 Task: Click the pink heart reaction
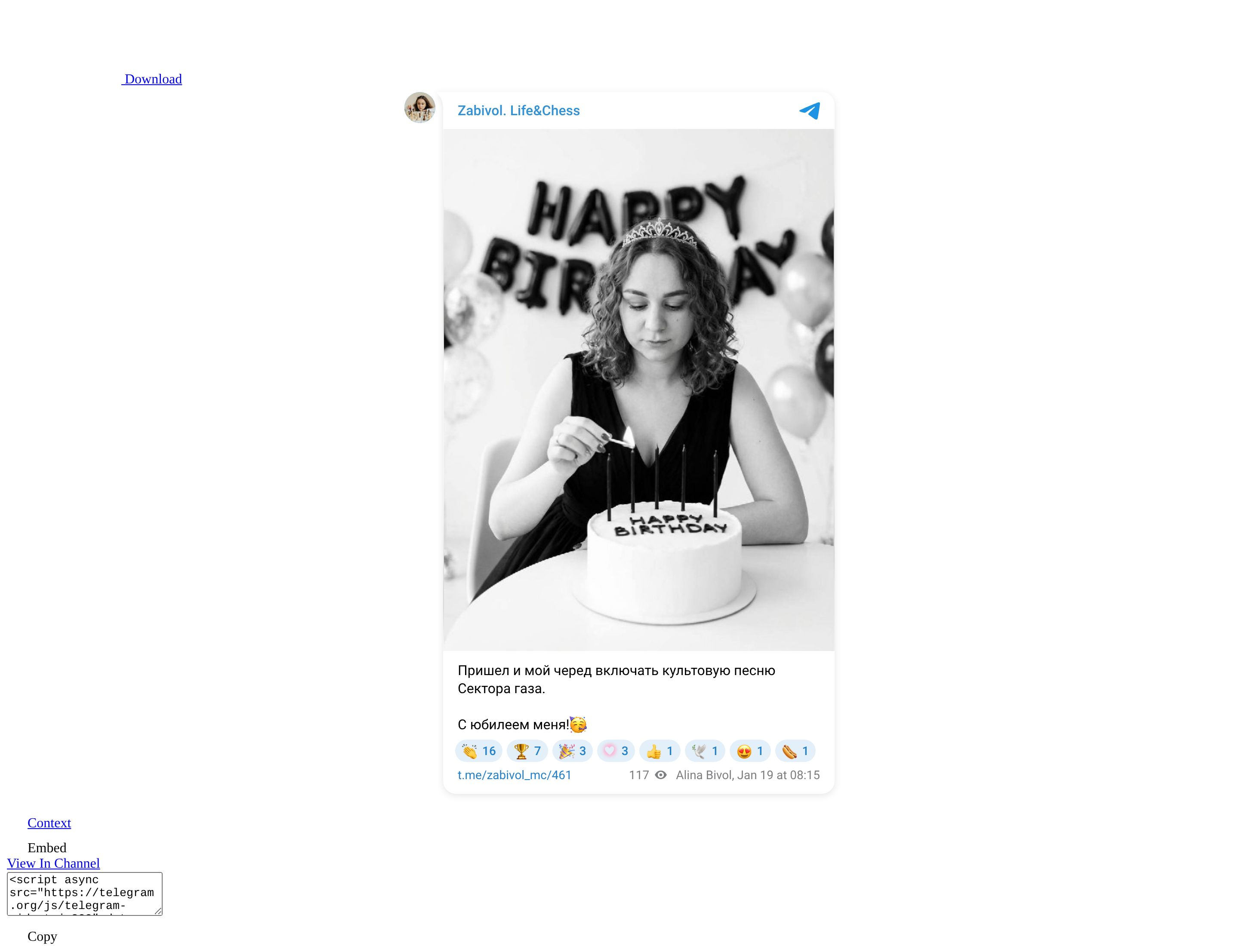click(616, 751)
